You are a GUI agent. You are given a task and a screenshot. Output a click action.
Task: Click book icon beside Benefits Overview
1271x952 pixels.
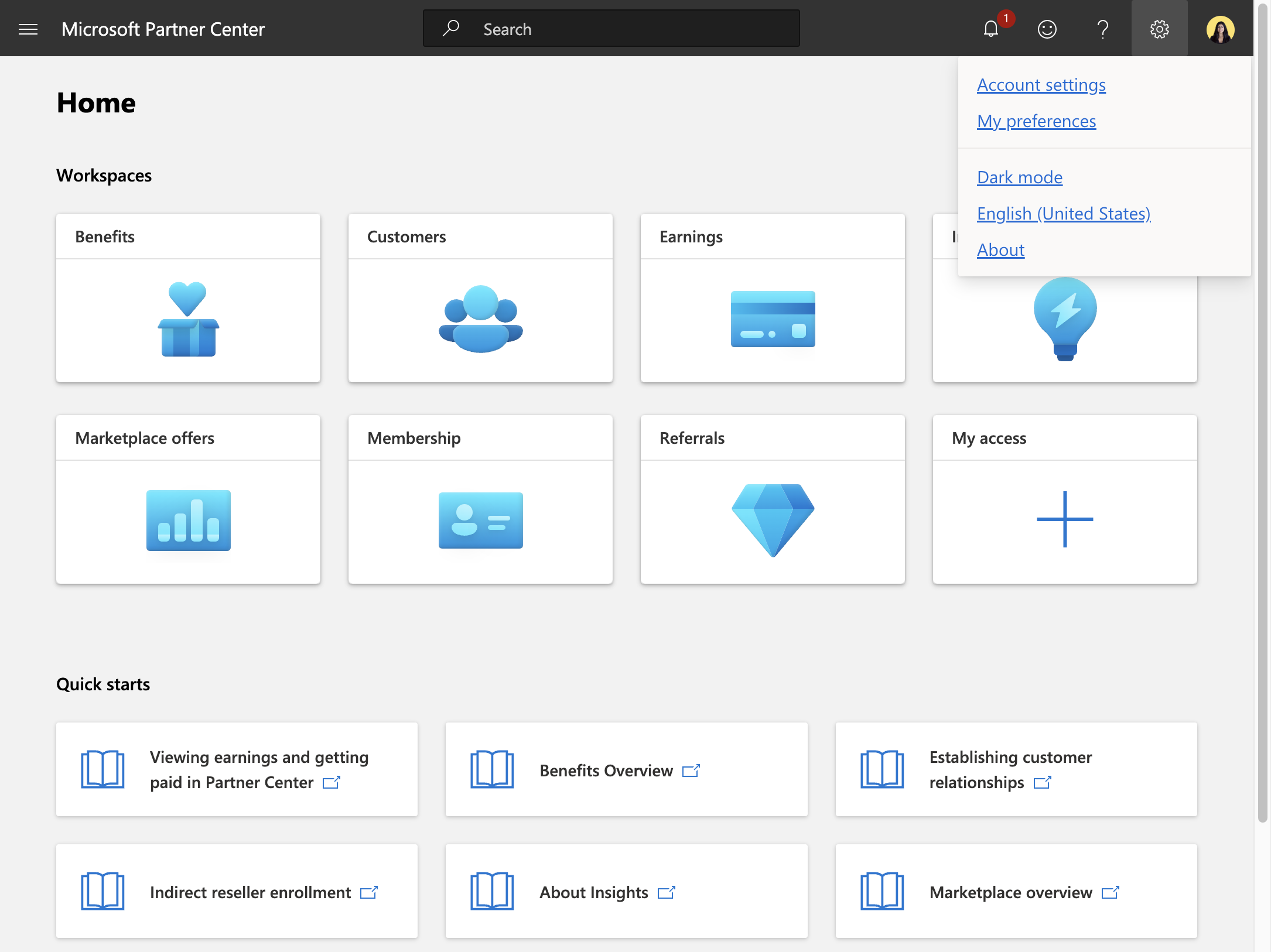pyautogui.click(x=493, y=769)
